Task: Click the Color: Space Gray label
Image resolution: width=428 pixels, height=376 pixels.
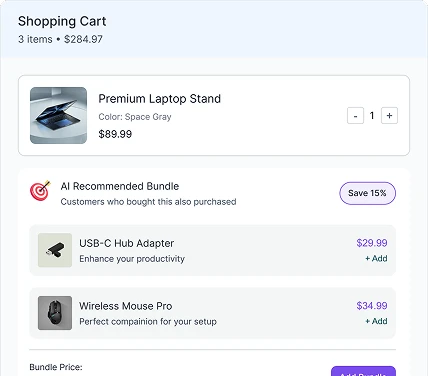Action: coord(135,117)
